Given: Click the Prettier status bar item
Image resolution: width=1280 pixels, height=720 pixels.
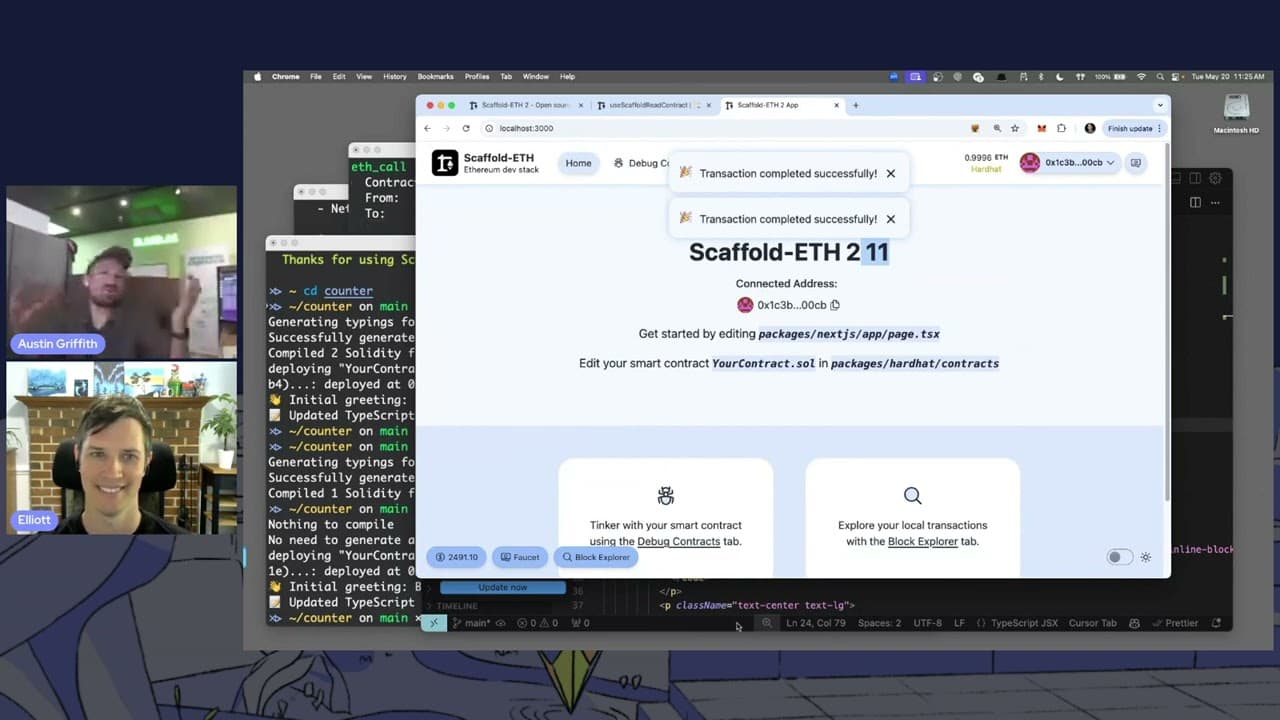Looking at the screenshot, I should point(1175,623).
